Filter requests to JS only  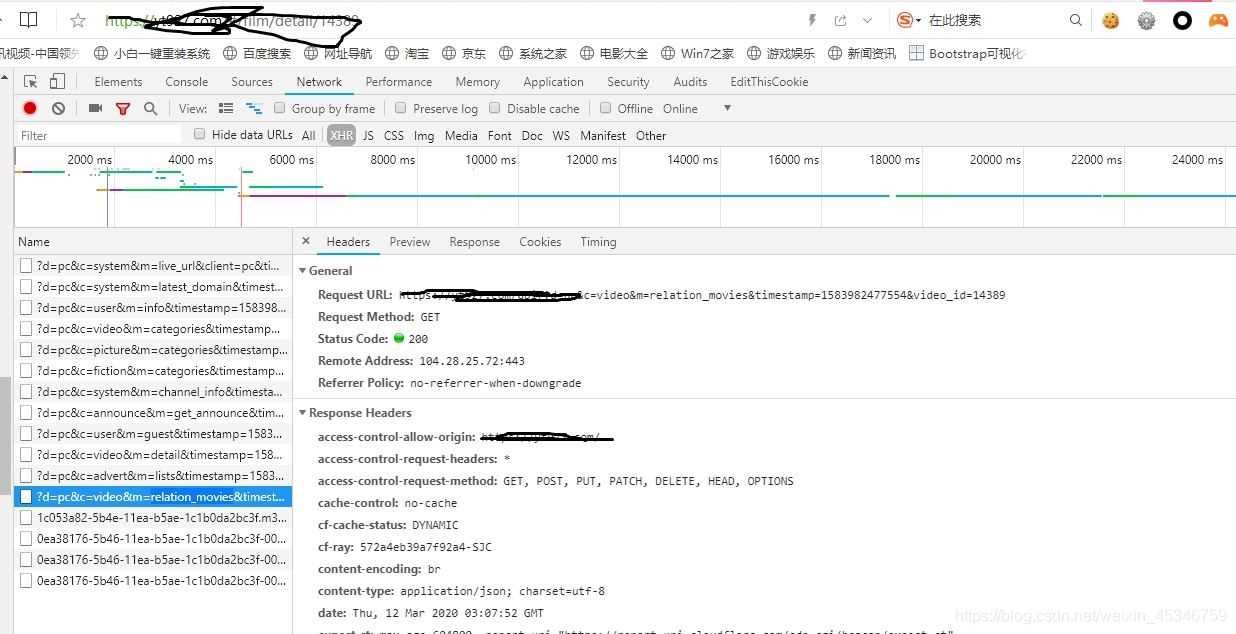click(368, 135)
